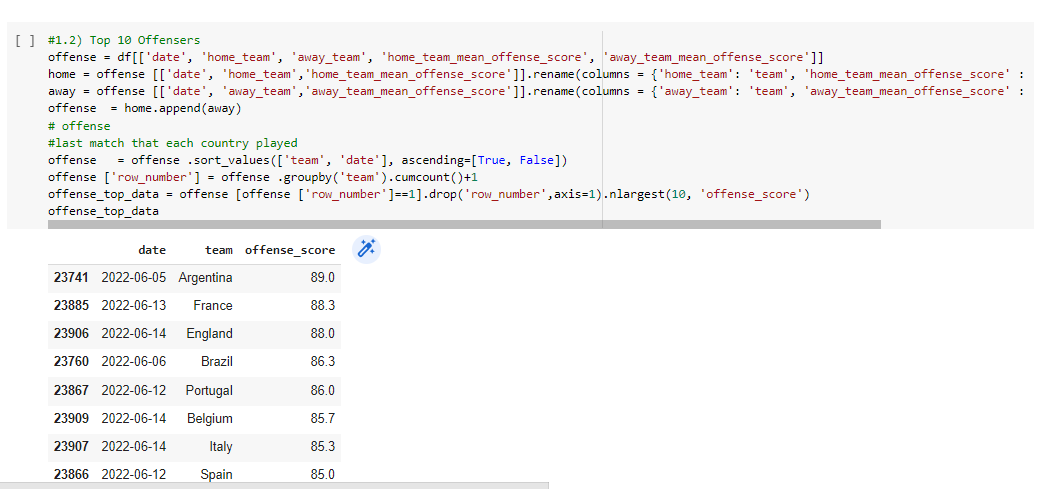
Task: Click the final offense_top_data code line
Action: [103, 211]
